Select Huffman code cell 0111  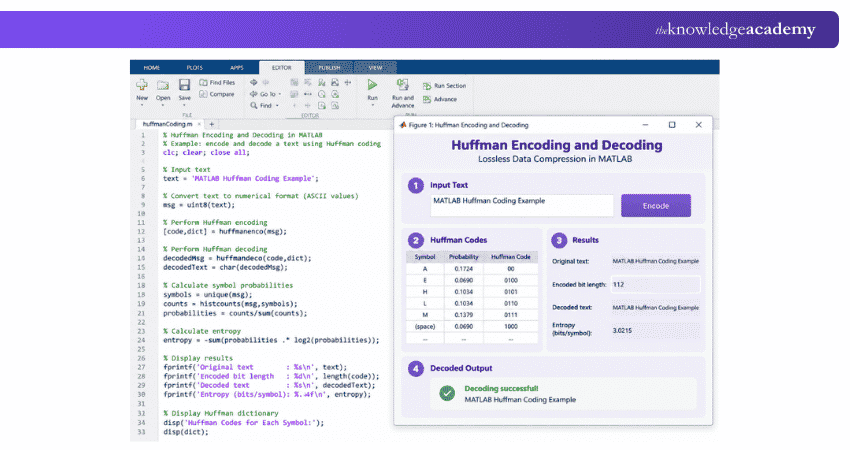pos(511,314)
